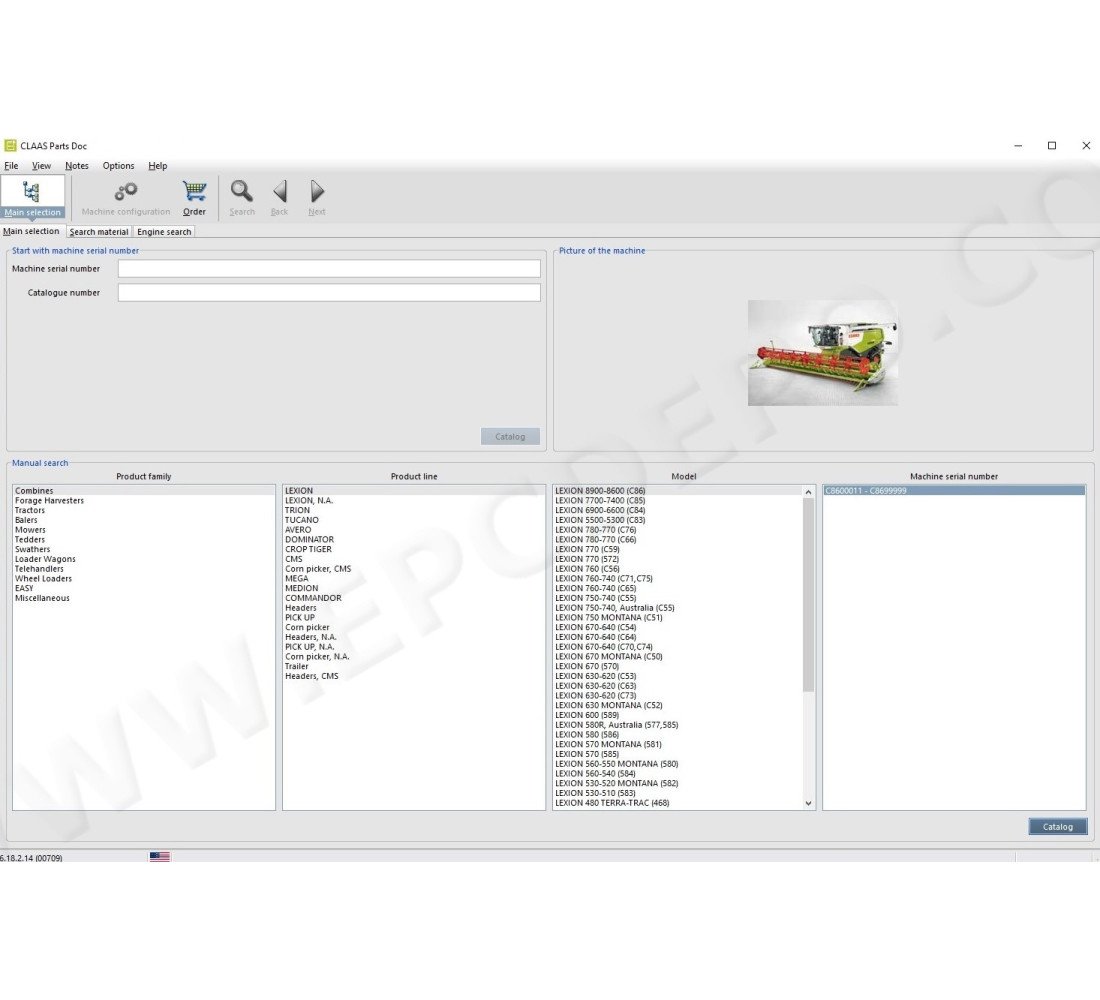Select MEDION product line

click(414, 589)
